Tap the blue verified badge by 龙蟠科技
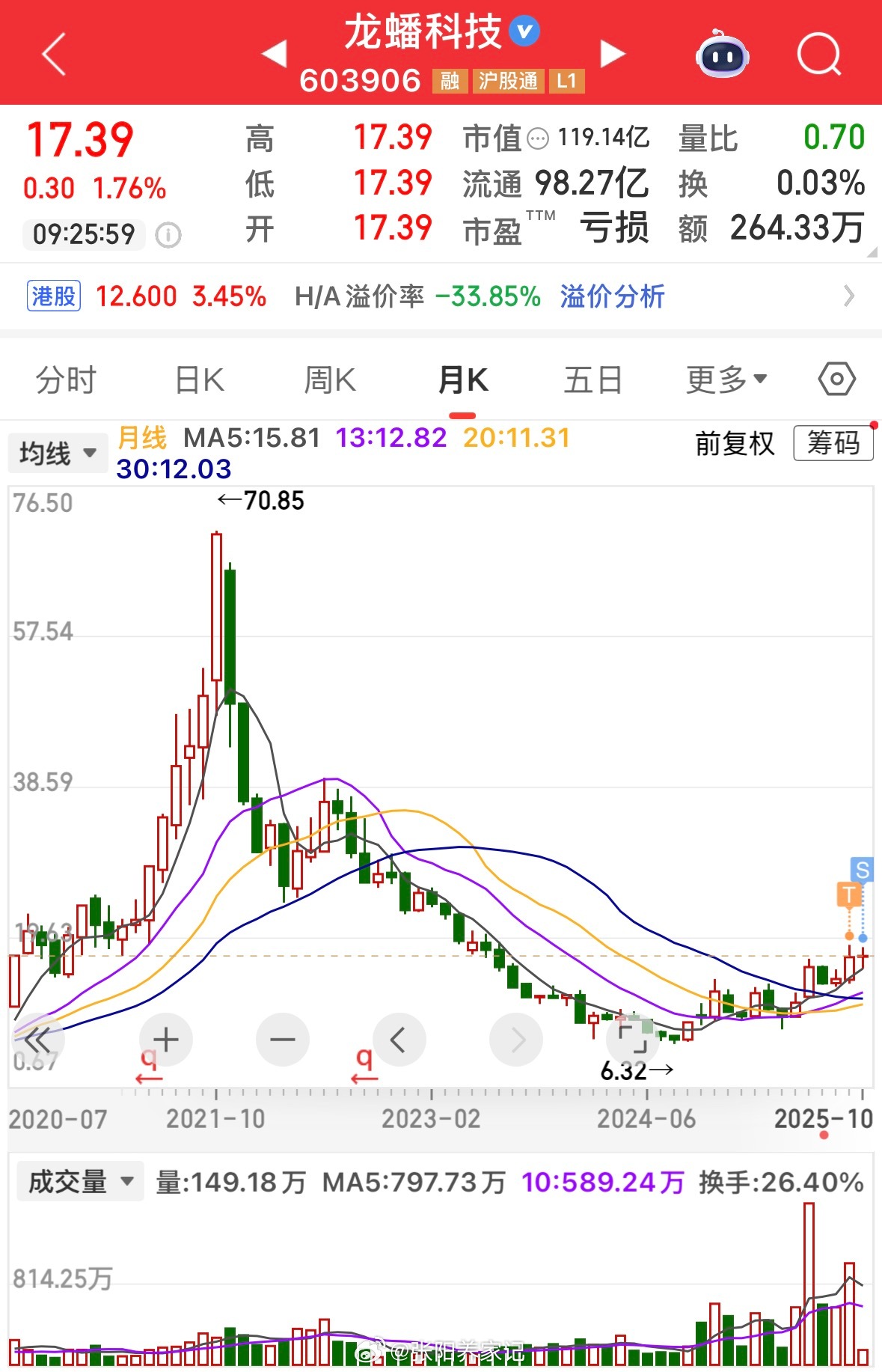 [524, 31]
